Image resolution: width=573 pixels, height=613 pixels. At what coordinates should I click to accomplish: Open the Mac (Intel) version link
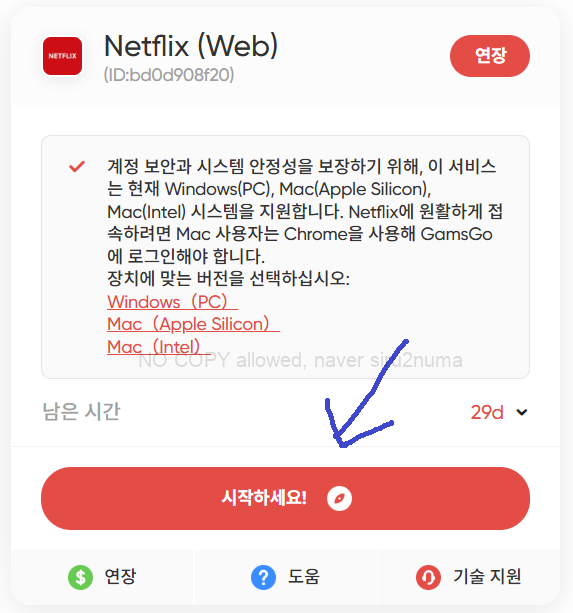[159, 347]
